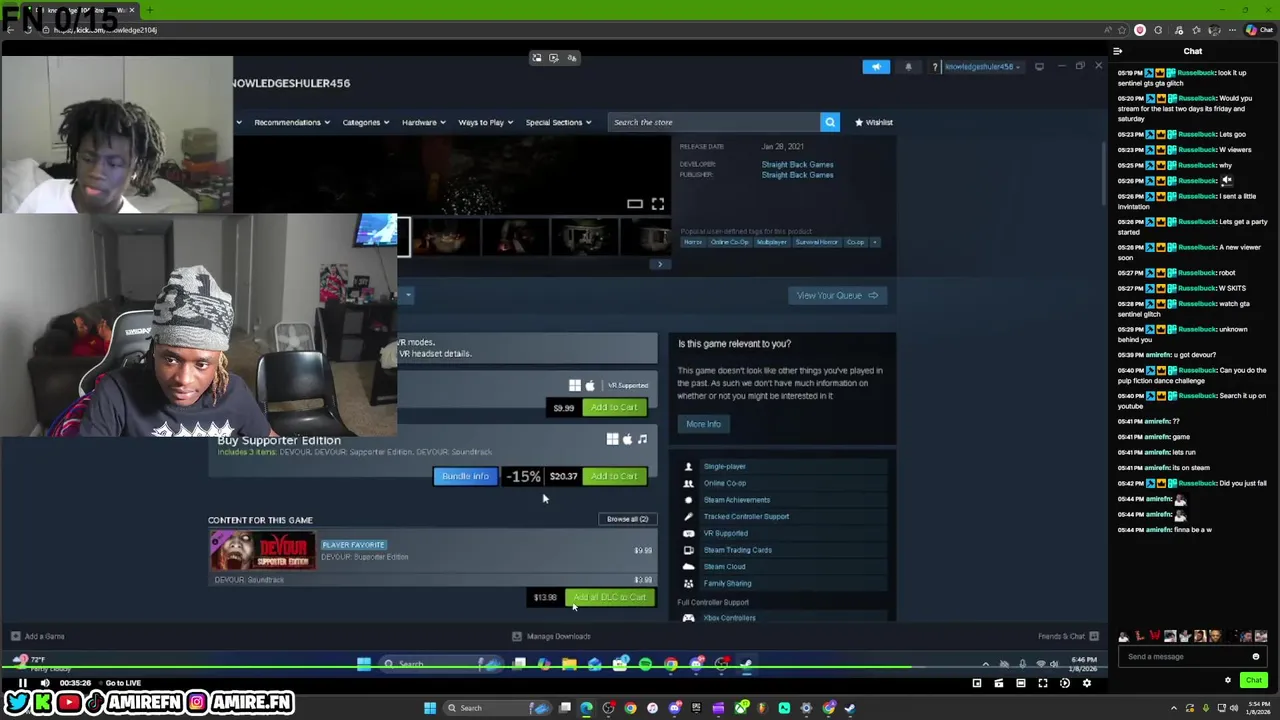This screenshot has height=720, width=1280.
Task: Expand the Hardware store menu
Action: tap(424, 122)
